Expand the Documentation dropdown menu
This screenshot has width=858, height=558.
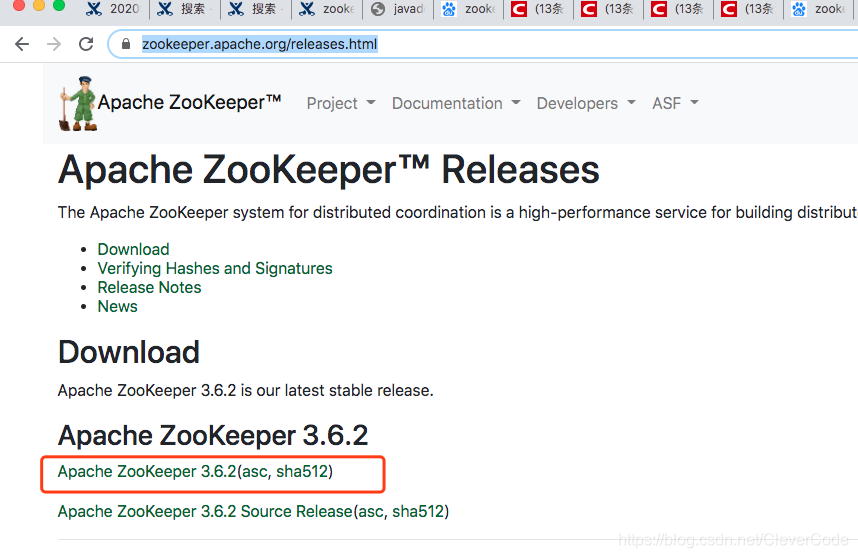click(x=456, y=103)
